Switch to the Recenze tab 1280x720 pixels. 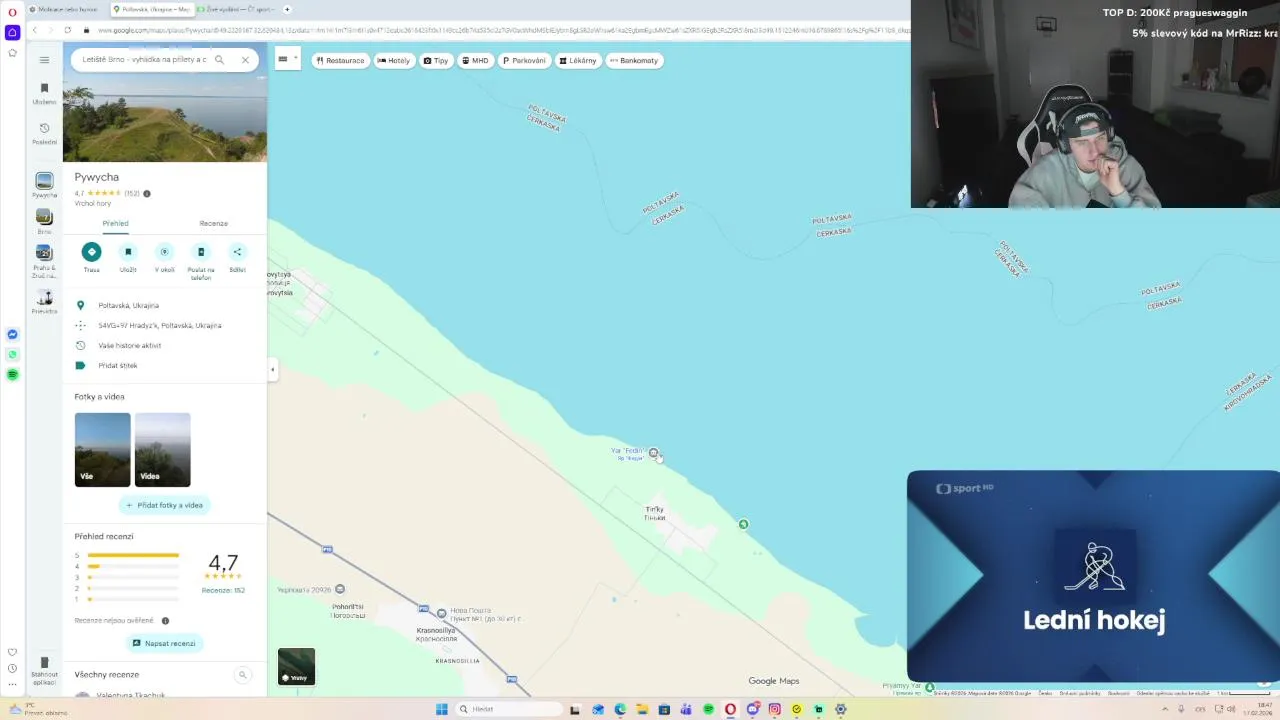[x=213, y=223]
